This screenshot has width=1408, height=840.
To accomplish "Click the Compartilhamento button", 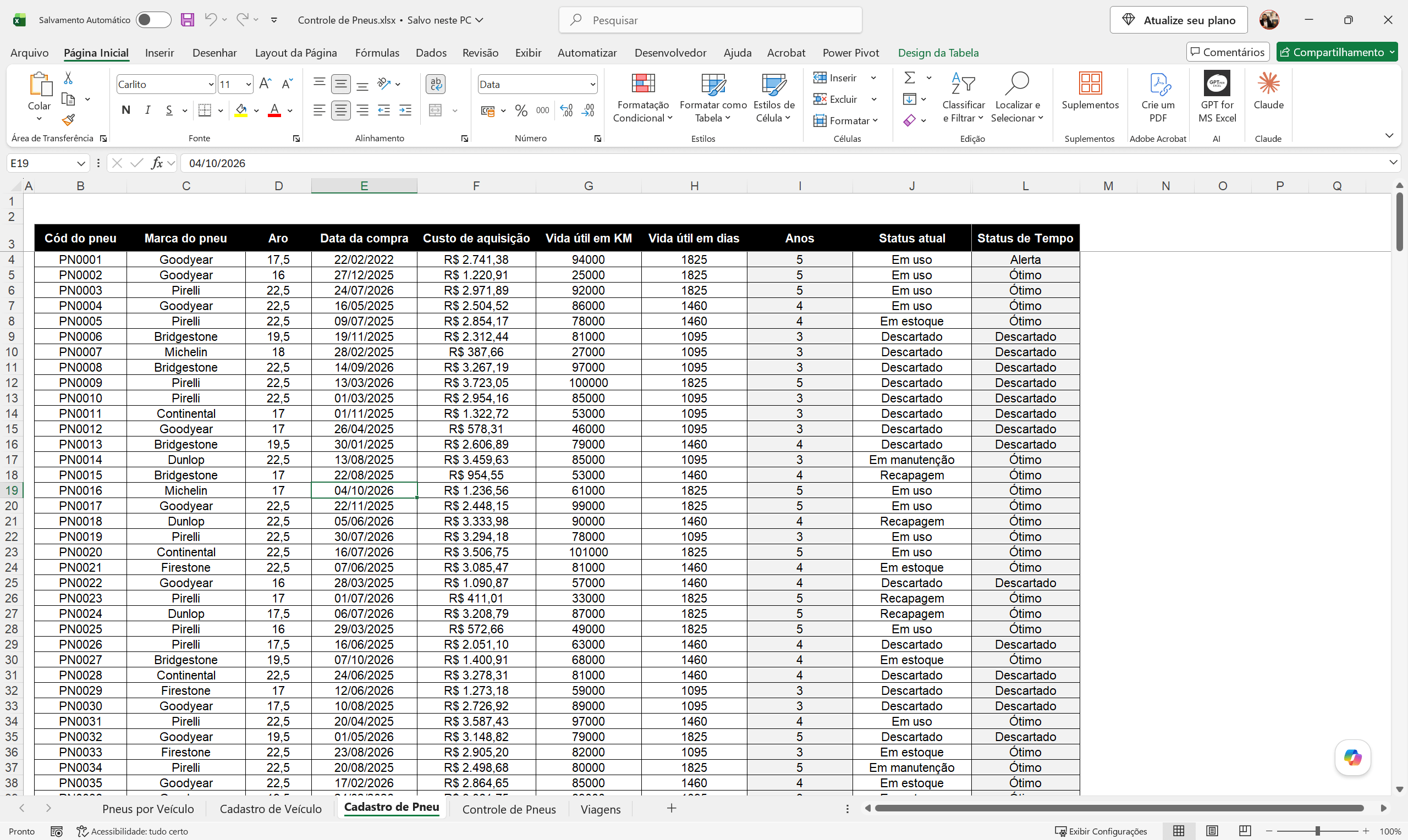I will pyautogui.click(x=1336, y=52).
